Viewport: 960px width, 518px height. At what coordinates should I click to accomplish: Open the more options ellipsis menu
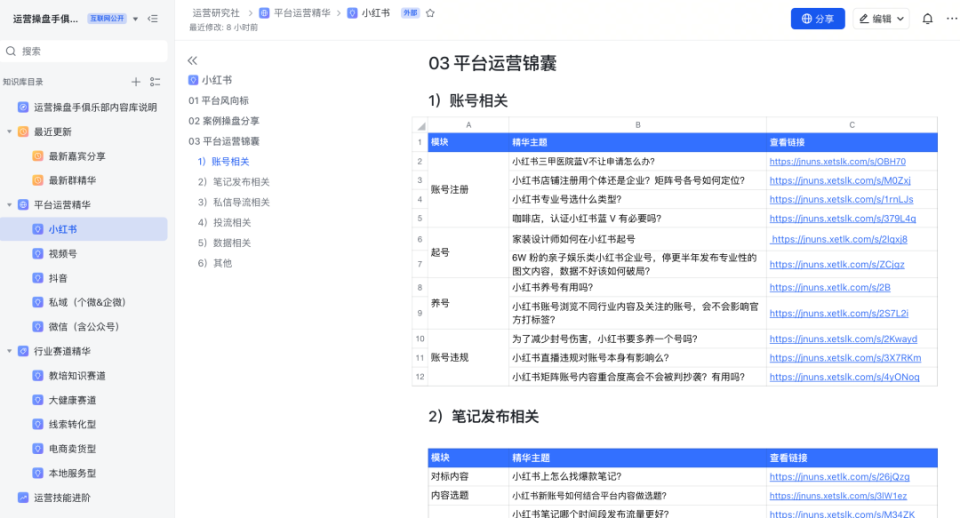(951, 18)
